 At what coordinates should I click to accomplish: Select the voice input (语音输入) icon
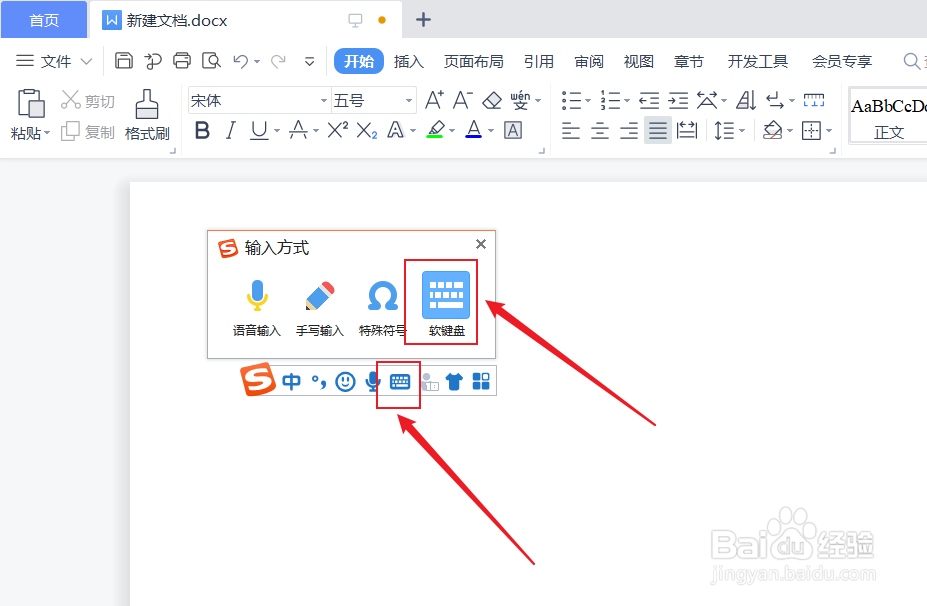(257, 295)
